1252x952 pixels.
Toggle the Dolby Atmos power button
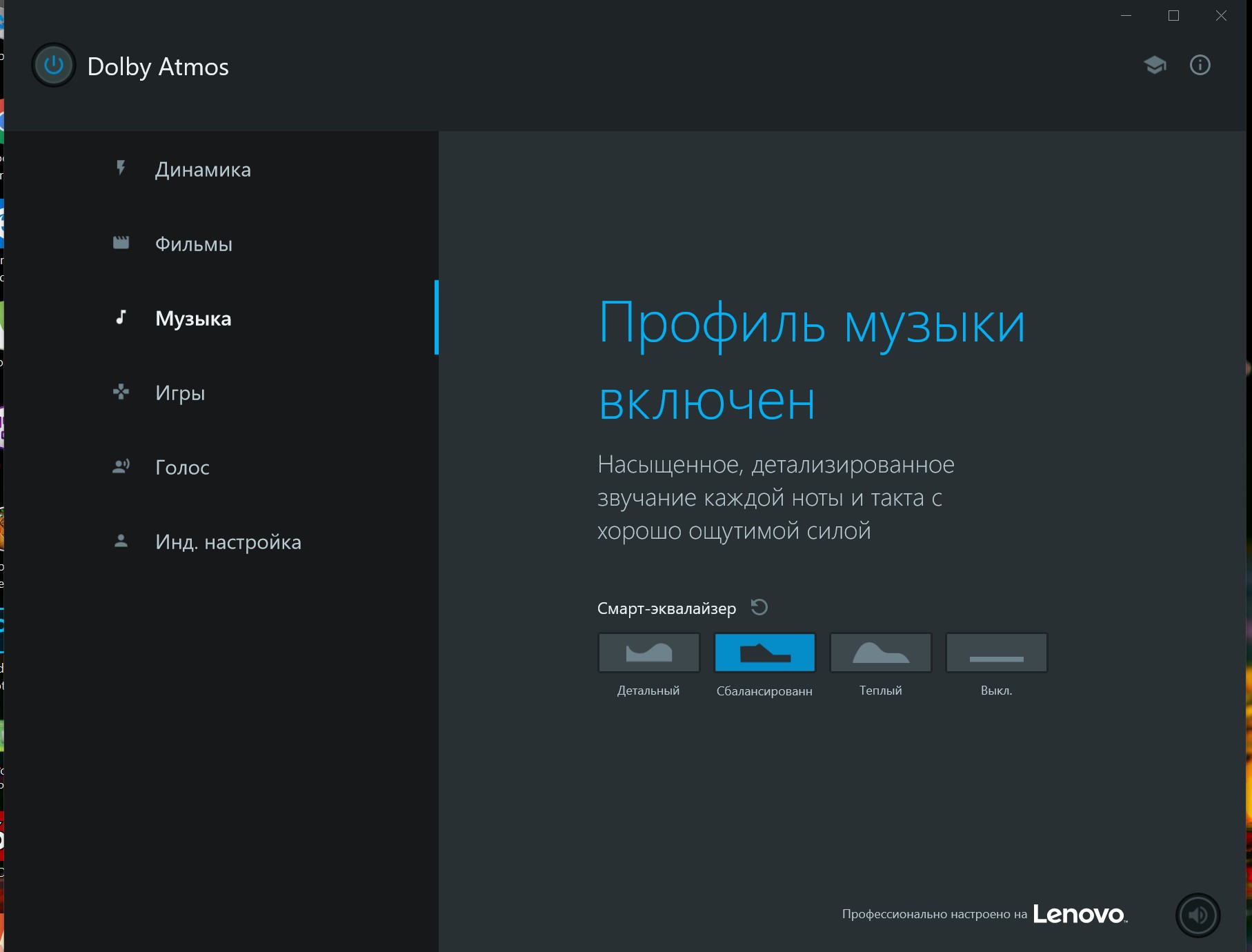click(x=53, y=66)
